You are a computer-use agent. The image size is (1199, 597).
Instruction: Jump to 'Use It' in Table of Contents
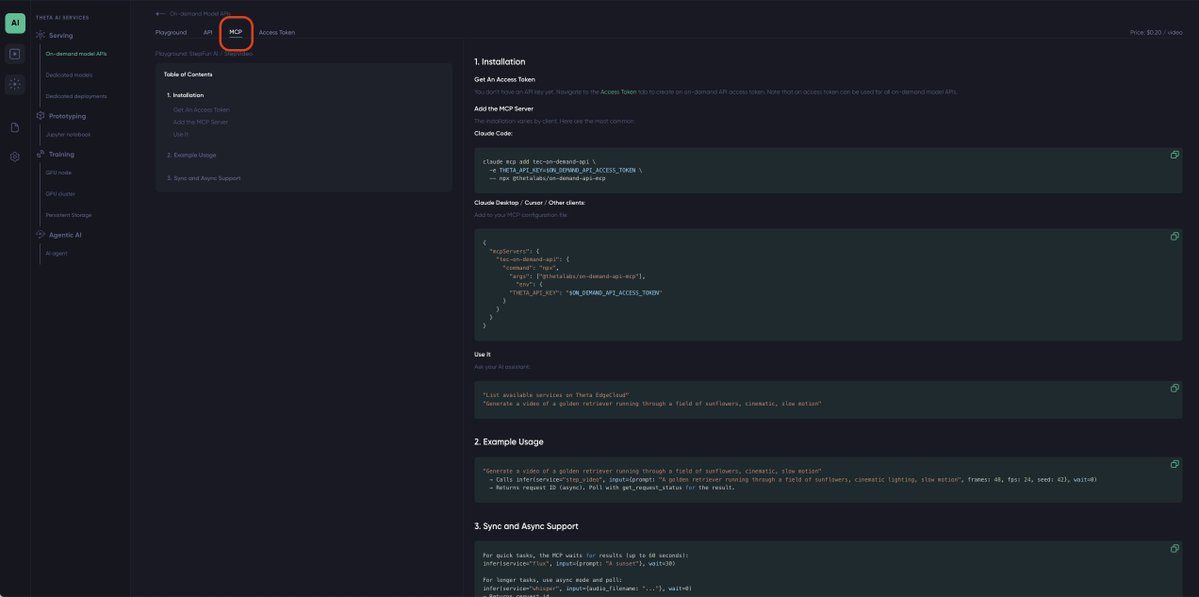(180, 135)
